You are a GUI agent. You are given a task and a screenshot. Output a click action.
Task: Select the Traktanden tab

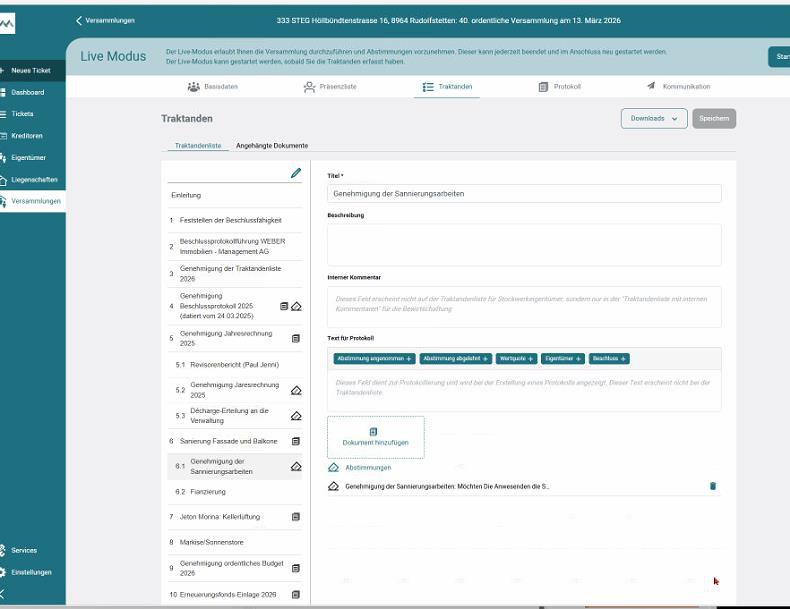pos(447,87)
